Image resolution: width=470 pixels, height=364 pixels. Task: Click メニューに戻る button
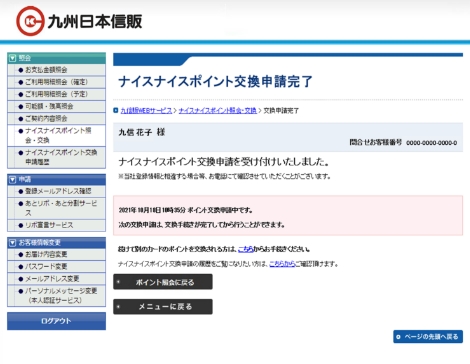point(163,307)
